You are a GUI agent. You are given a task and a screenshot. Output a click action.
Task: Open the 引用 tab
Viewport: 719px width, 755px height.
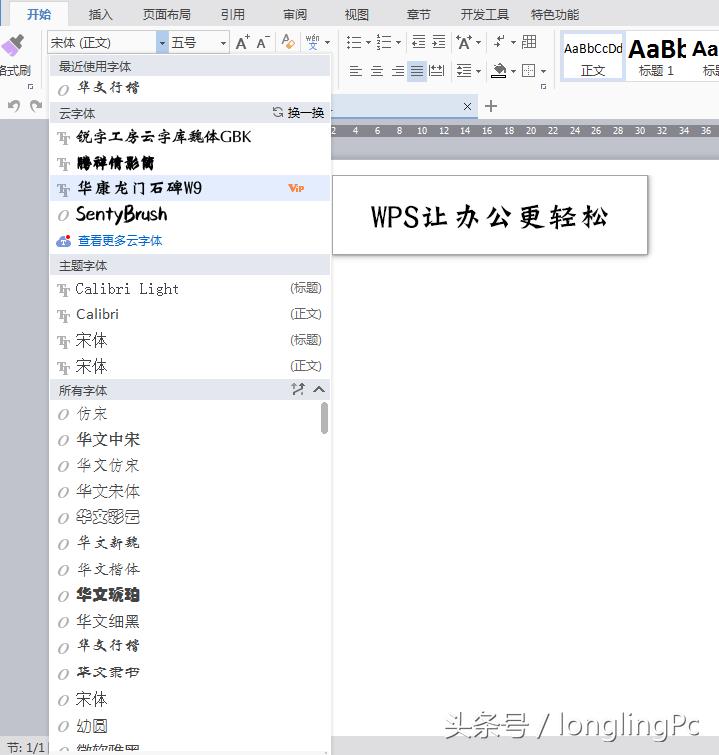tap(233, 15)
